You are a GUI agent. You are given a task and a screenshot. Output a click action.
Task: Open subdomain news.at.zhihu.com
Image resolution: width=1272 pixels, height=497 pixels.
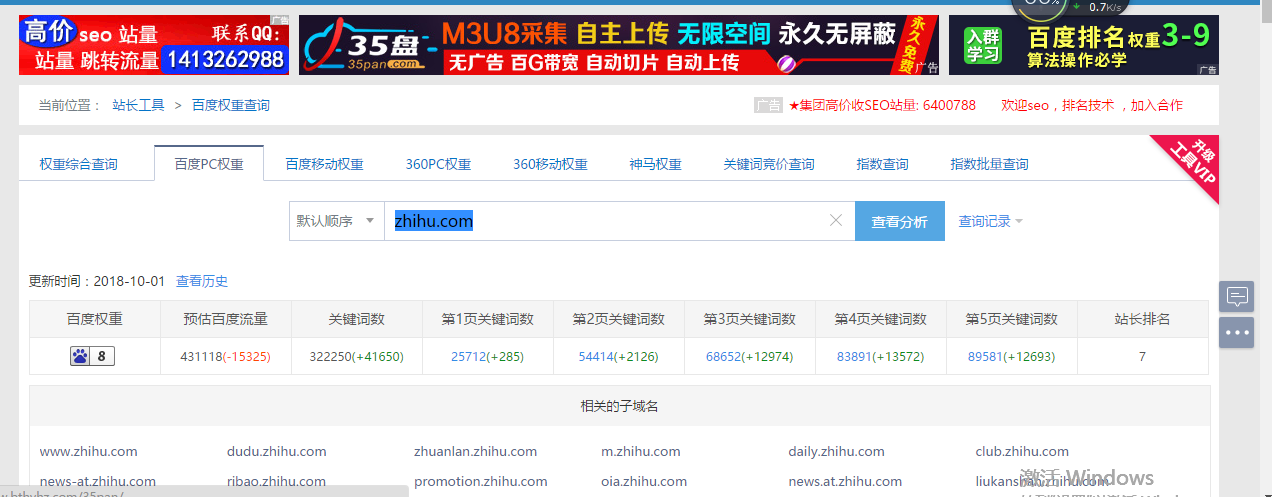click(845, 481)
